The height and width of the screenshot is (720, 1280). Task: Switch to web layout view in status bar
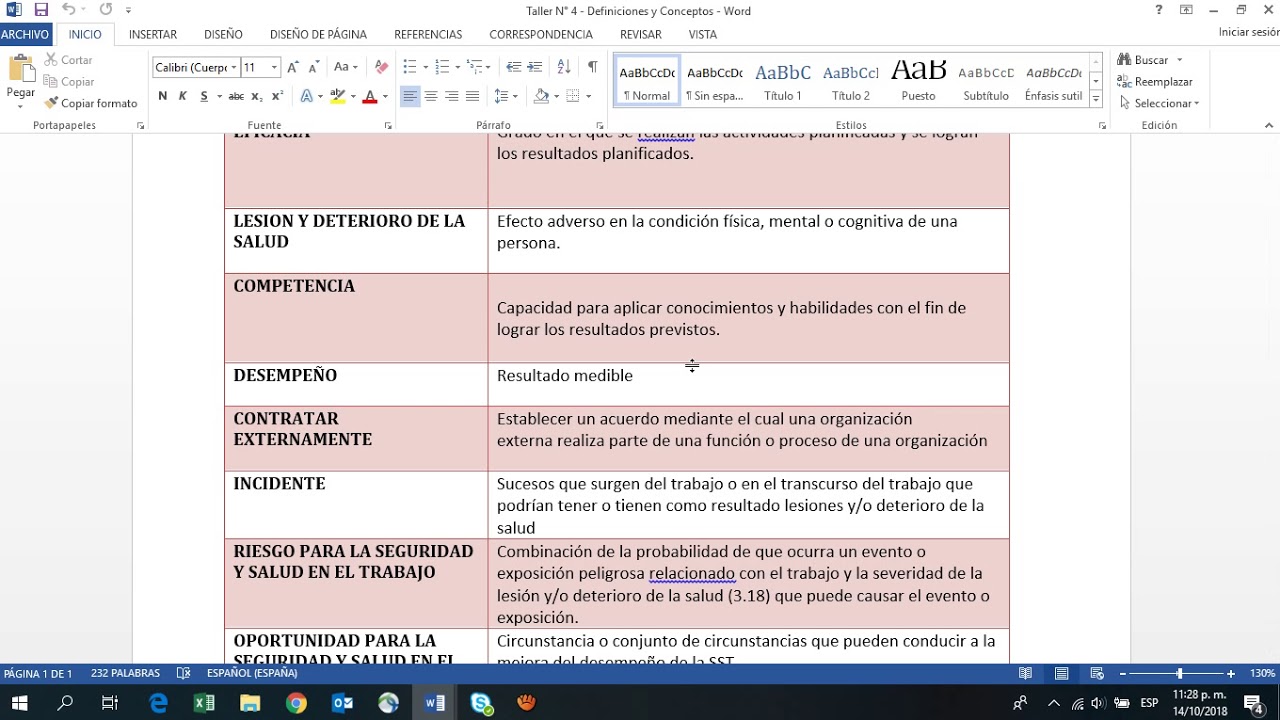pos(1097,674)
